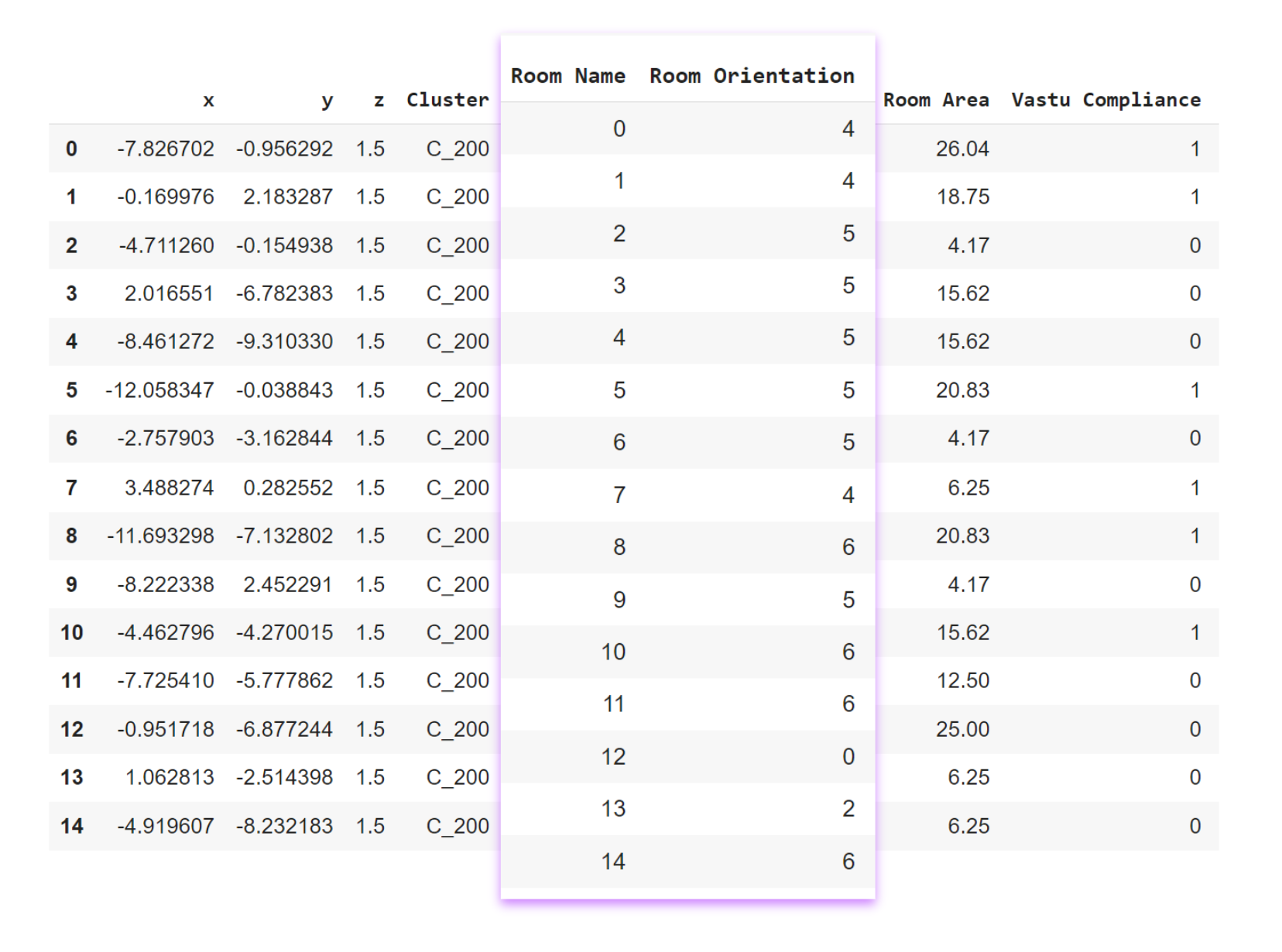Click Room Name 14 in highlighted panel

[613, 861]
